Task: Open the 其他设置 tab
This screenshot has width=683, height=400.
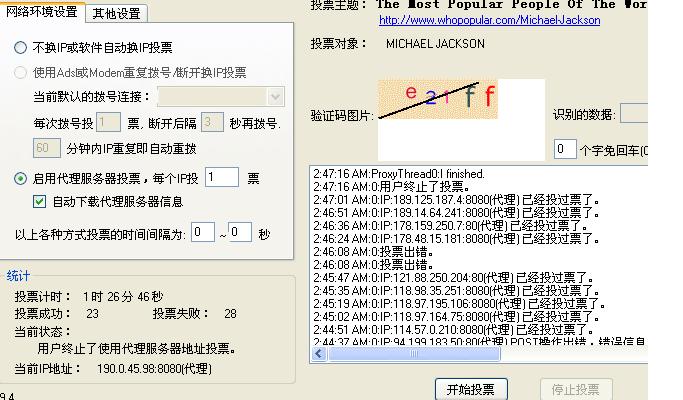Action: click(116, 13)
